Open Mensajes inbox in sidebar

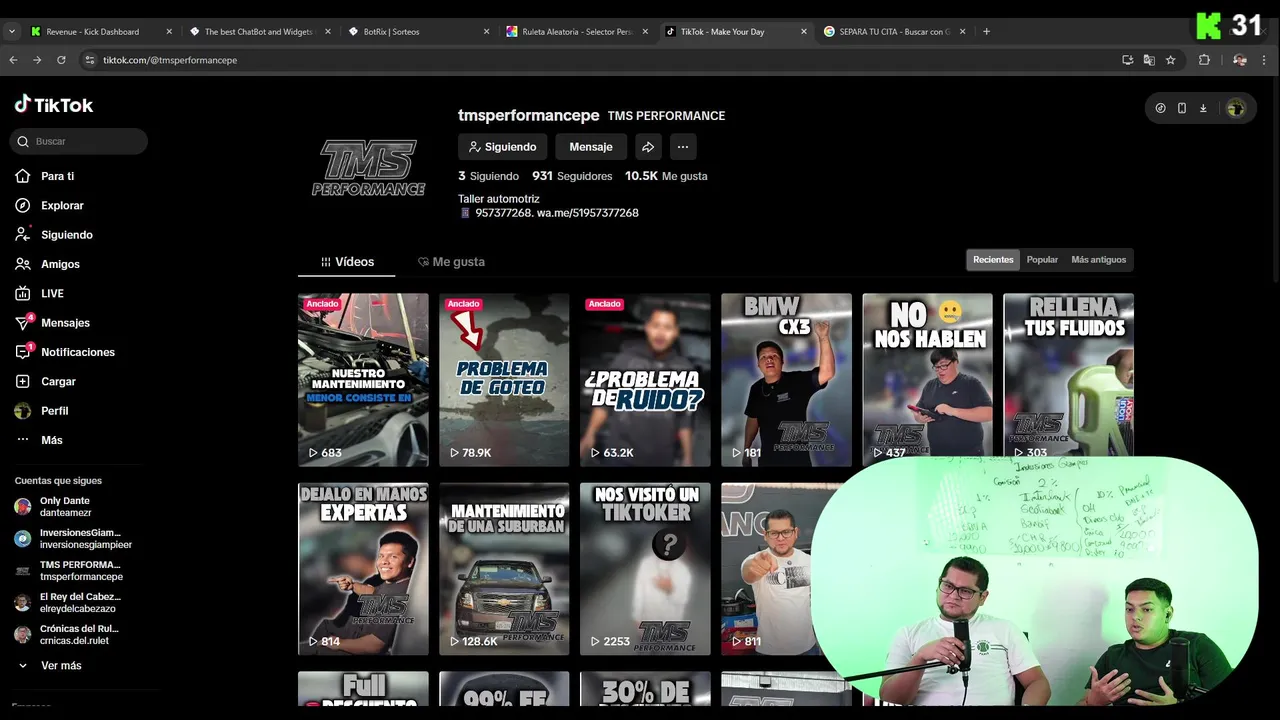[52, 323]
